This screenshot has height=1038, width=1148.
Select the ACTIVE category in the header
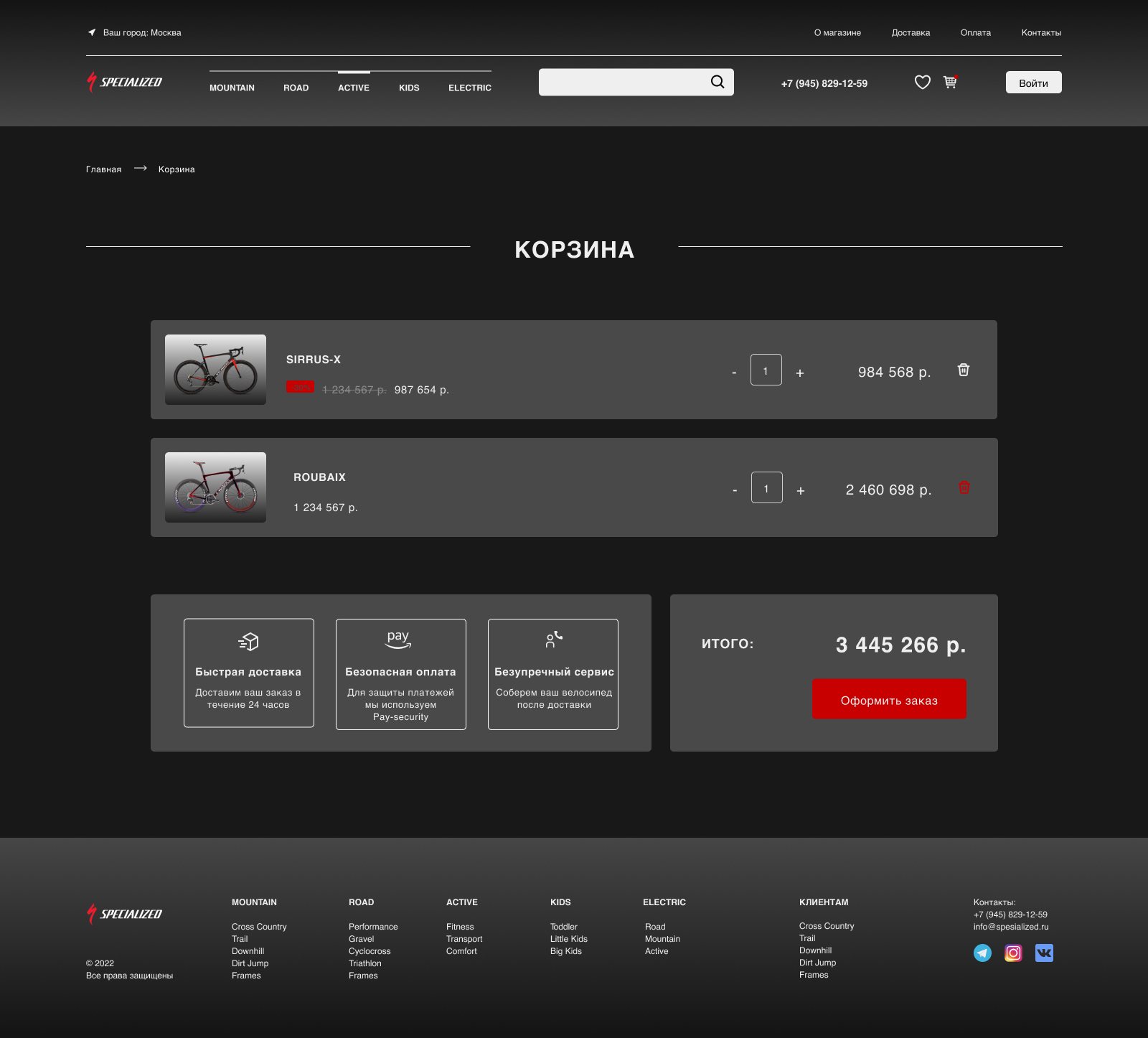click(354, 88)
